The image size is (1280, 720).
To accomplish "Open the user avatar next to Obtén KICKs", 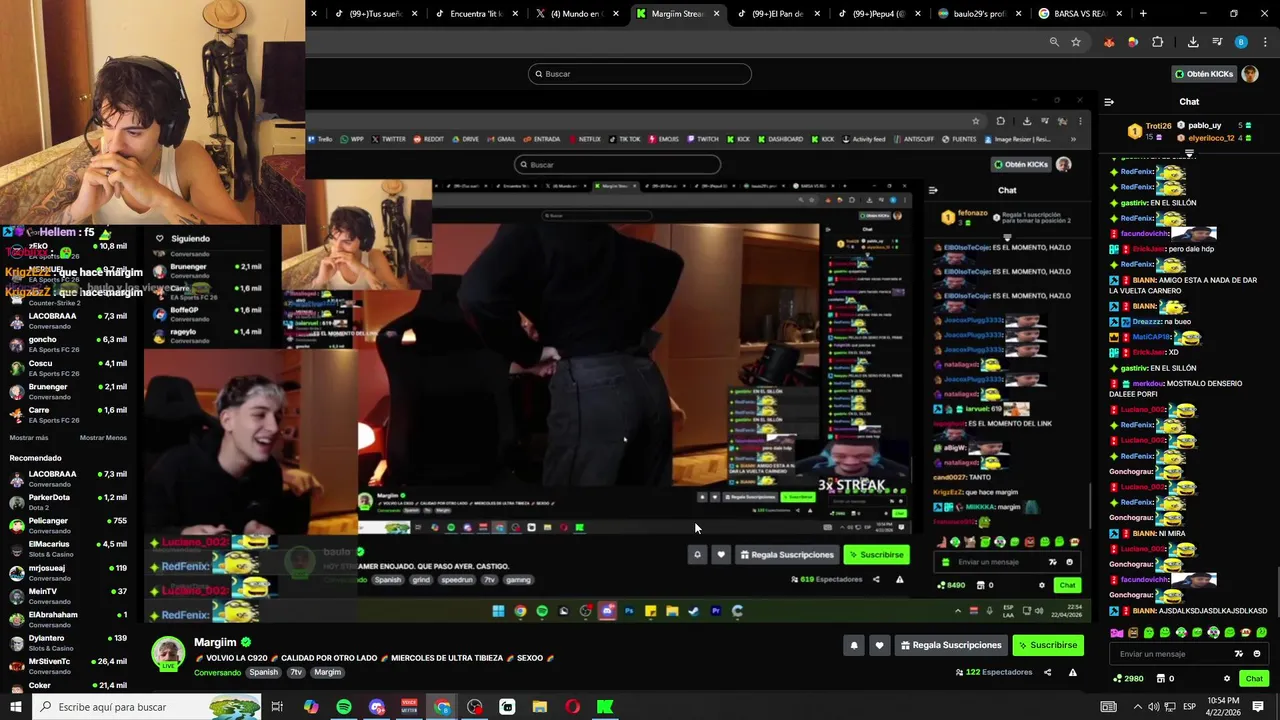I will point(1250,74).
